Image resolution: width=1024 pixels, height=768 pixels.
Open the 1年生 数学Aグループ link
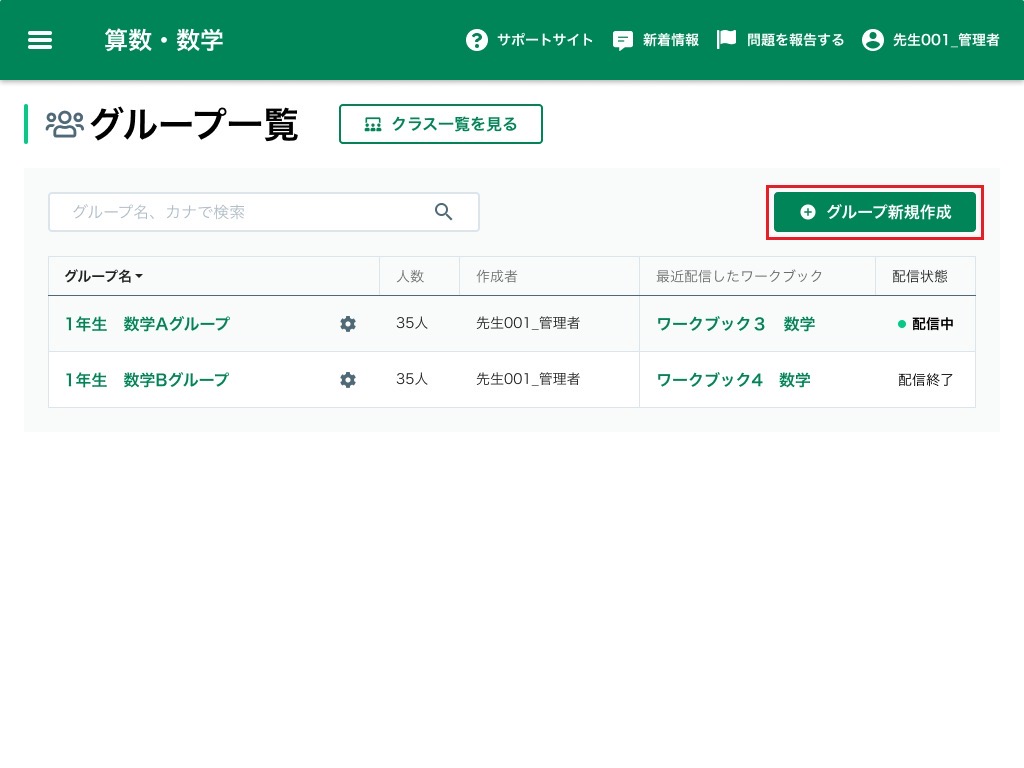coord(147,324)
